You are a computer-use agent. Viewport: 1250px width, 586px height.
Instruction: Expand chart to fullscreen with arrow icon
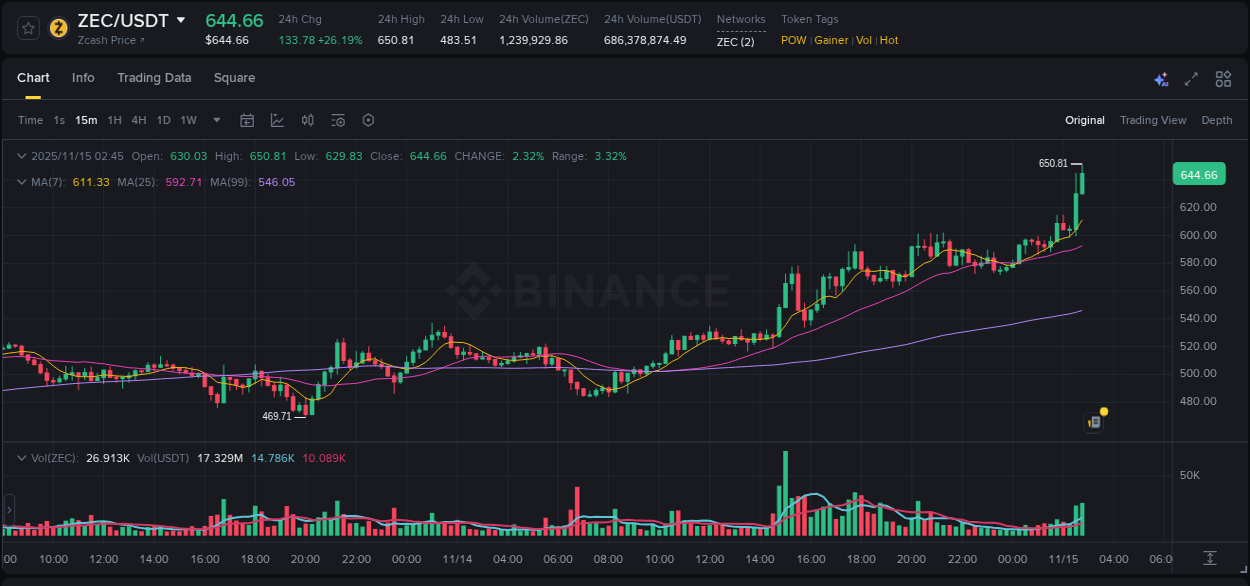click(x=1191, y=78)
